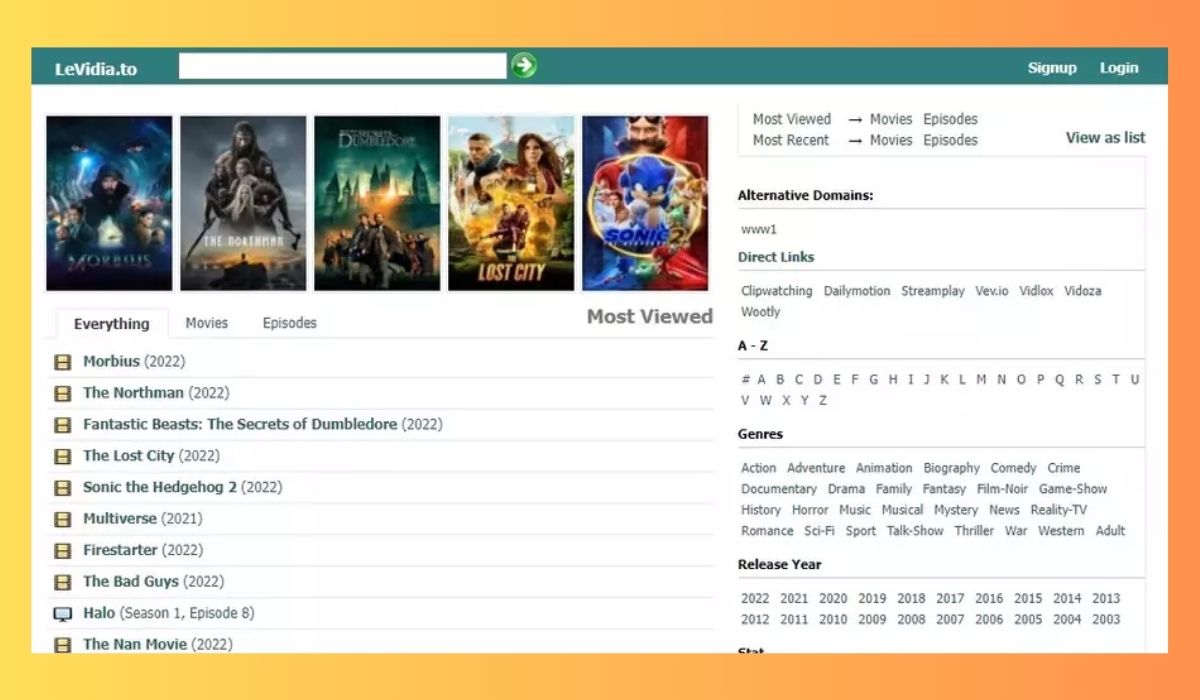Open the Sonic 2 poster thumbnail
This screenshot has height=700, width=1200.
[645, 203]
